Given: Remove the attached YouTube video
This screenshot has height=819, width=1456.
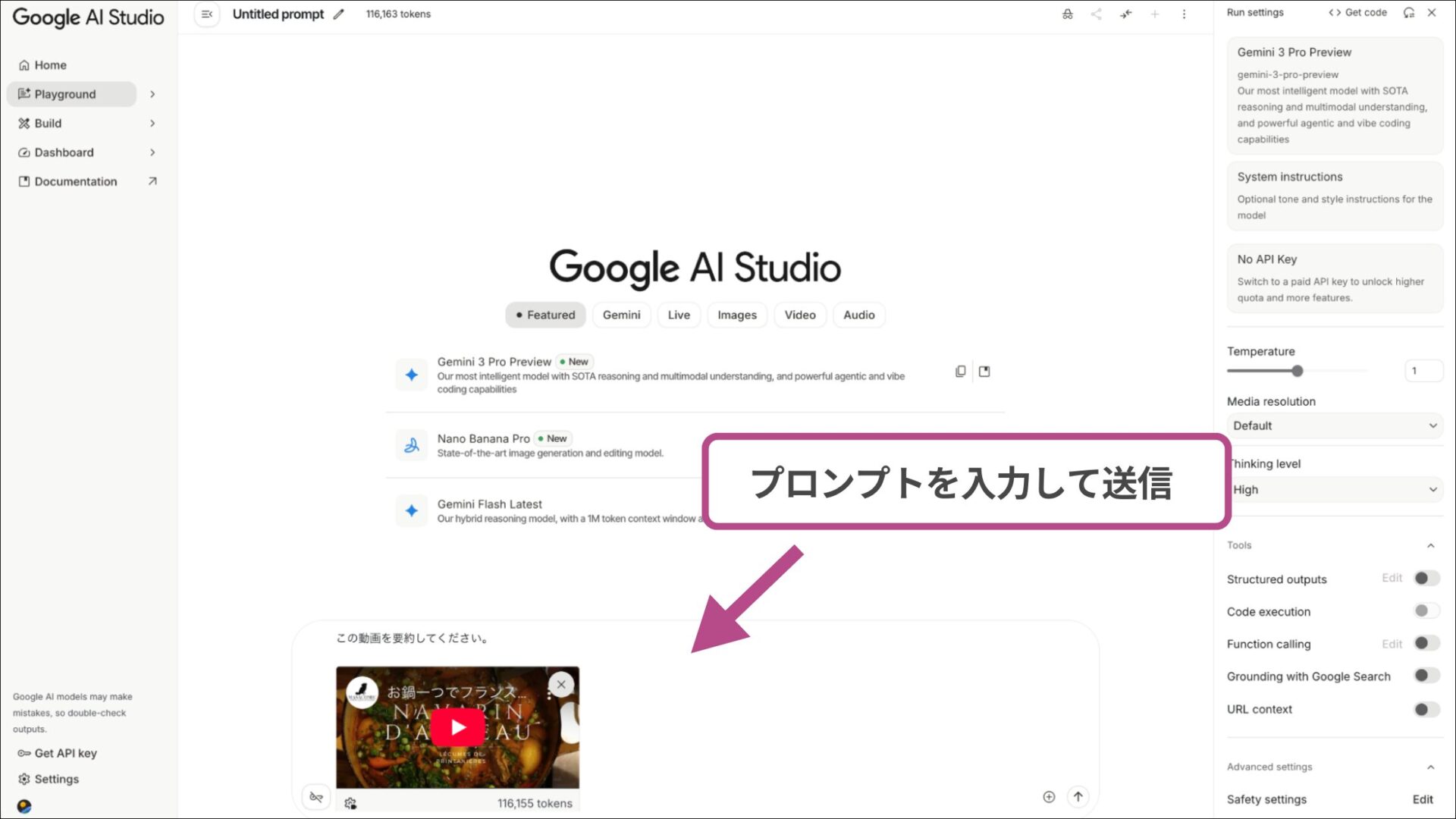Looking at the screenshot, I should [560, 684].
